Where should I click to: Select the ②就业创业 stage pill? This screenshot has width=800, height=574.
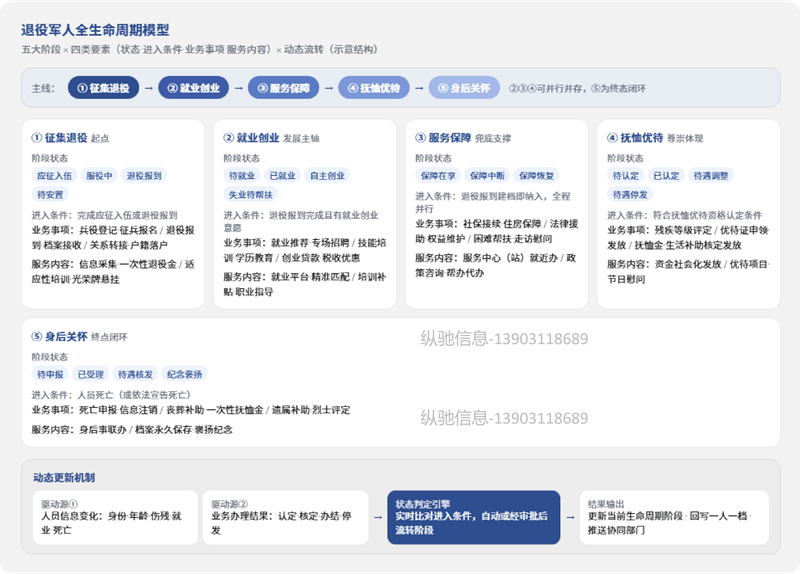(193, 88)
